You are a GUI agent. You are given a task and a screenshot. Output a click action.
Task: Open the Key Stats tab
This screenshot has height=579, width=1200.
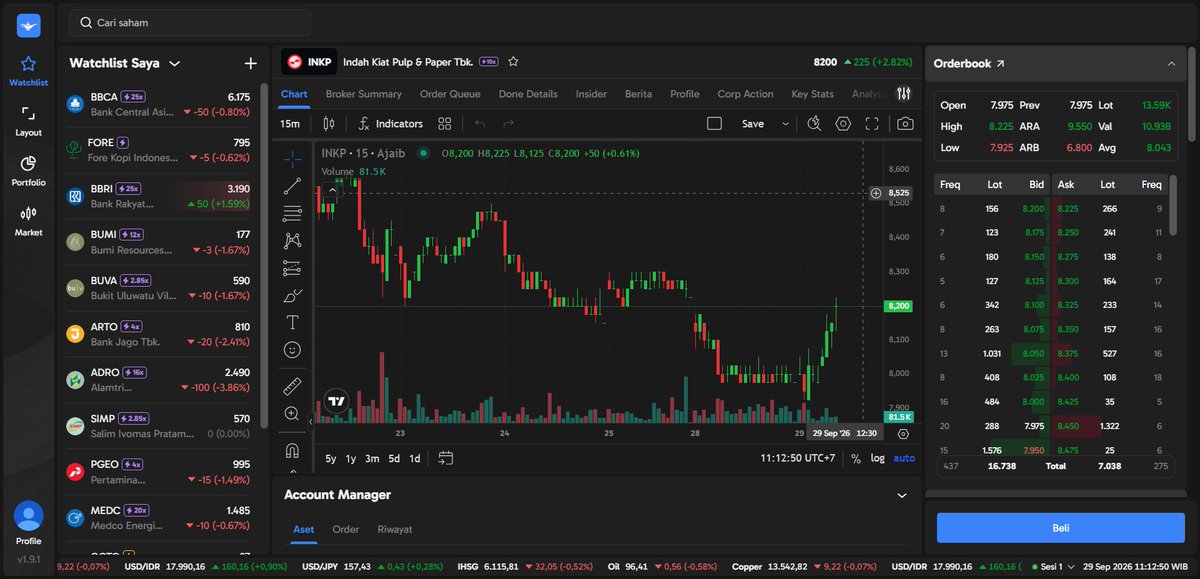click(812, 94)
